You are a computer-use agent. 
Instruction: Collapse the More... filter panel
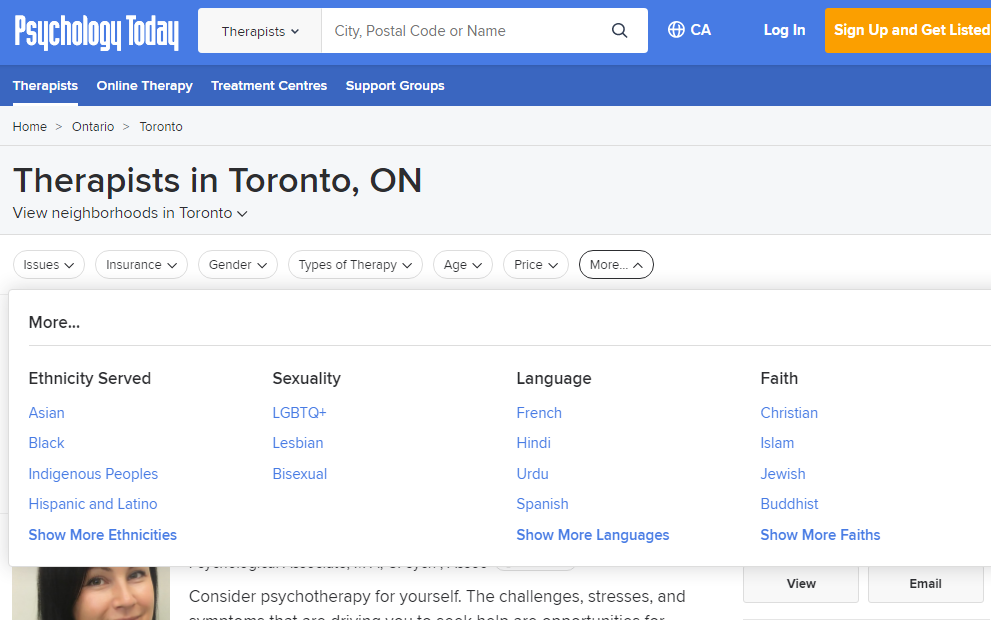[616, 265]
